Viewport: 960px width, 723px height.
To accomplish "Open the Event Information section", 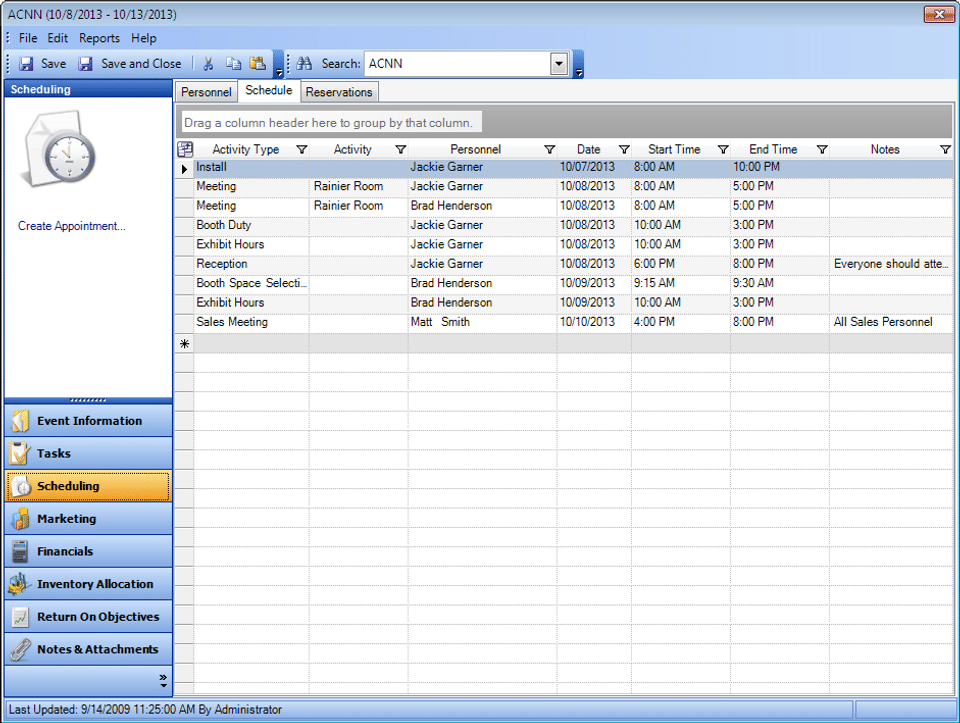I will 88,421.
